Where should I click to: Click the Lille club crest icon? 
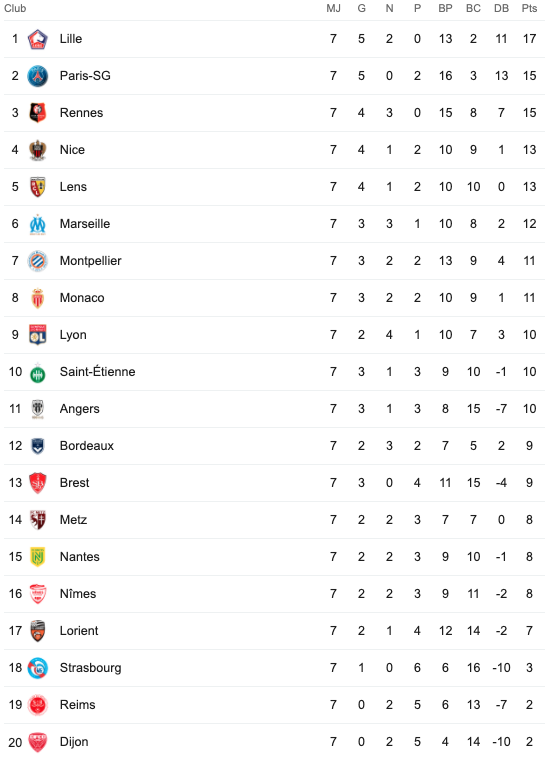(x=38, y=39)
